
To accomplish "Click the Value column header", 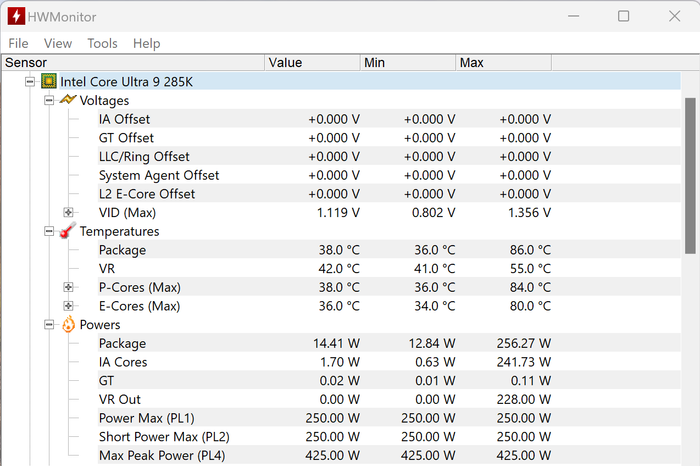I will click(x=312, y=62).
